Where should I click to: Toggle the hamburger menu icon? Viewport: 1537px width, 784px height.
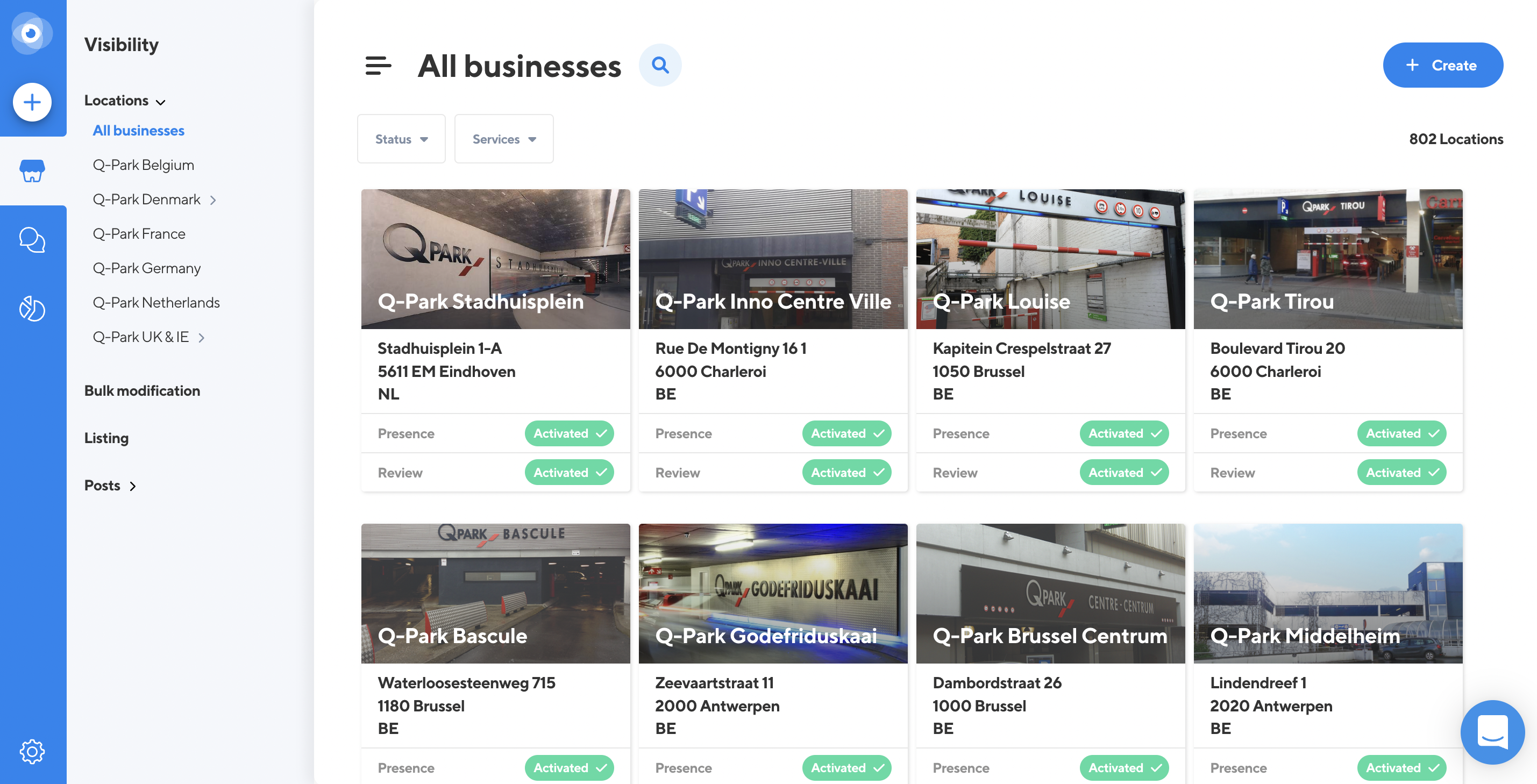click(378, 66)
